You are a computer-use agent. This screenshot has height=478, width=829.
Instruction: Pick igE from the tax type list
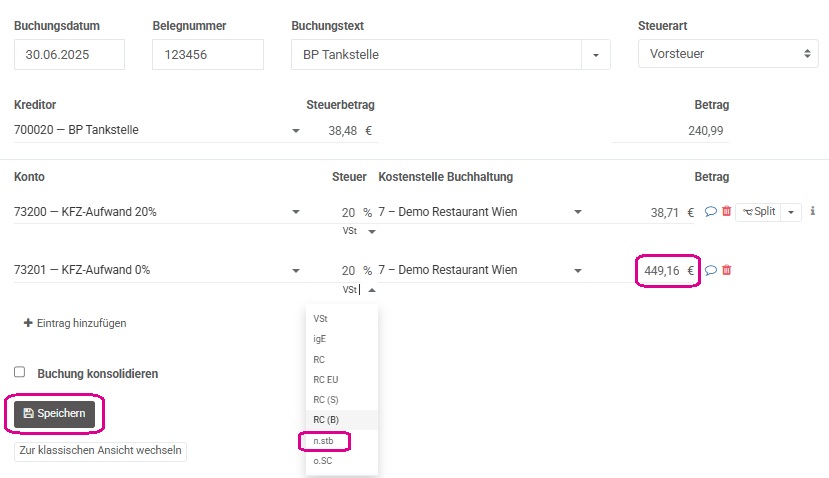click(319, 339)
